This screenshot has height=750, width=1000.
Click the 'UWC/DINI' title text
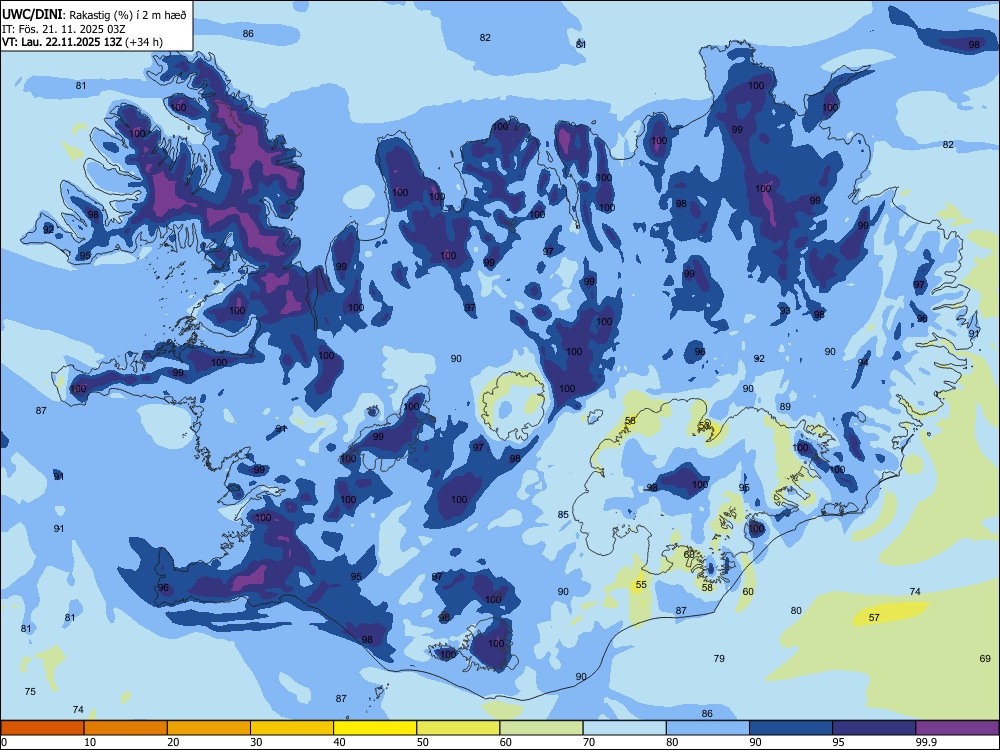[x=32, y=14]
